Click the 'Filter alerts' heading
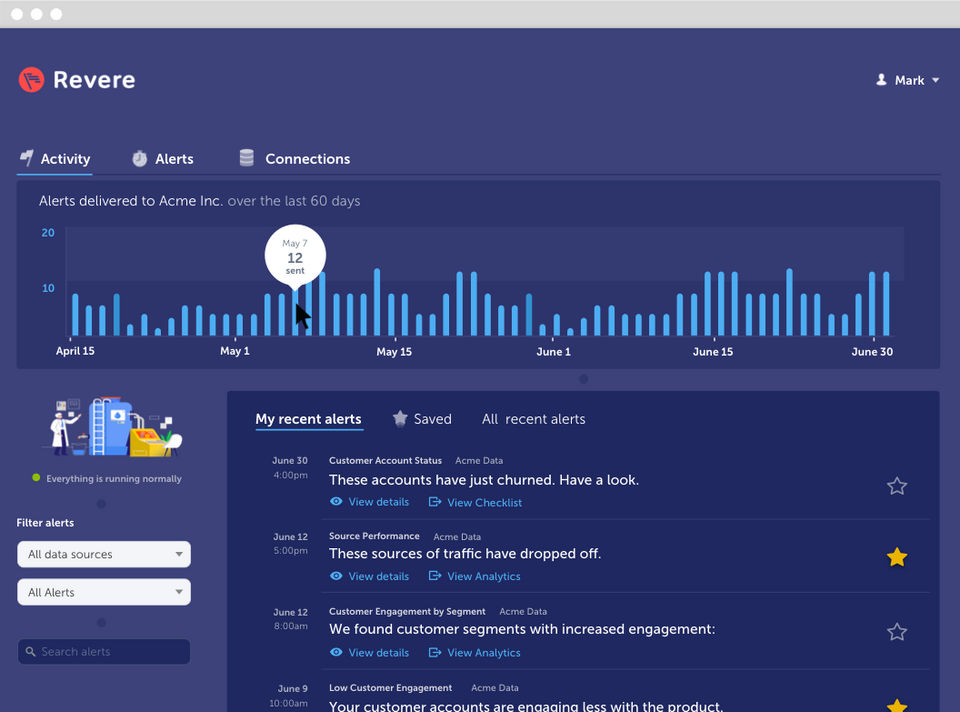 tap(45, 523)
